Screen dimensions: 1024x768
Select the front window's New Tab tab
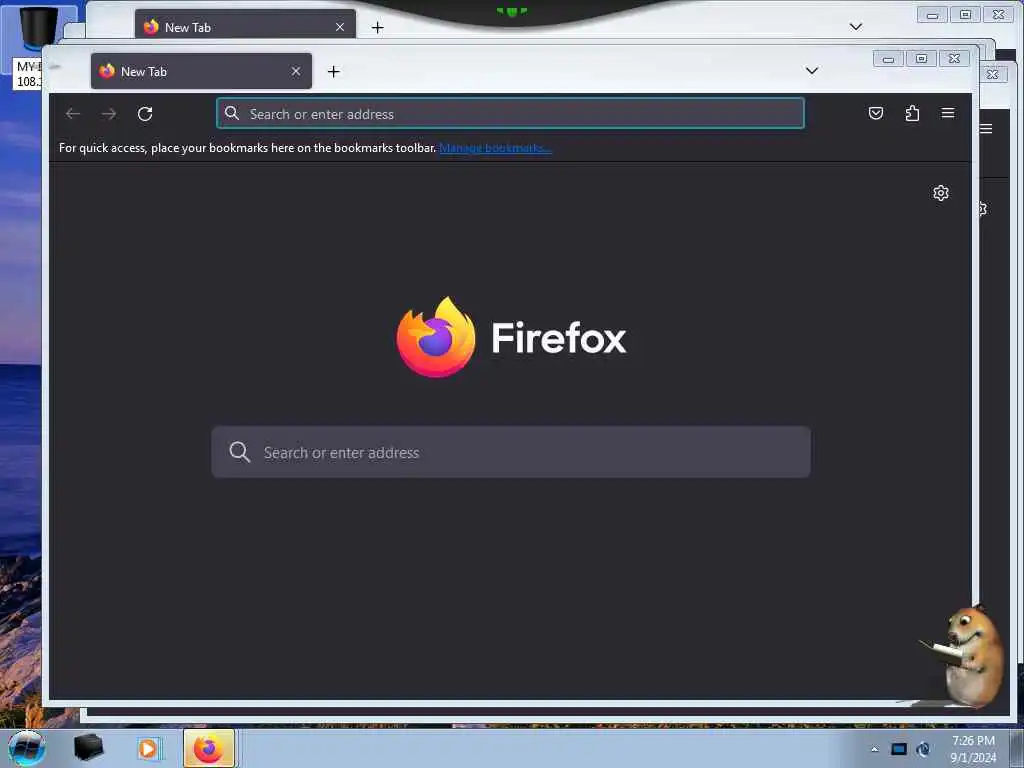pos(201,71)
